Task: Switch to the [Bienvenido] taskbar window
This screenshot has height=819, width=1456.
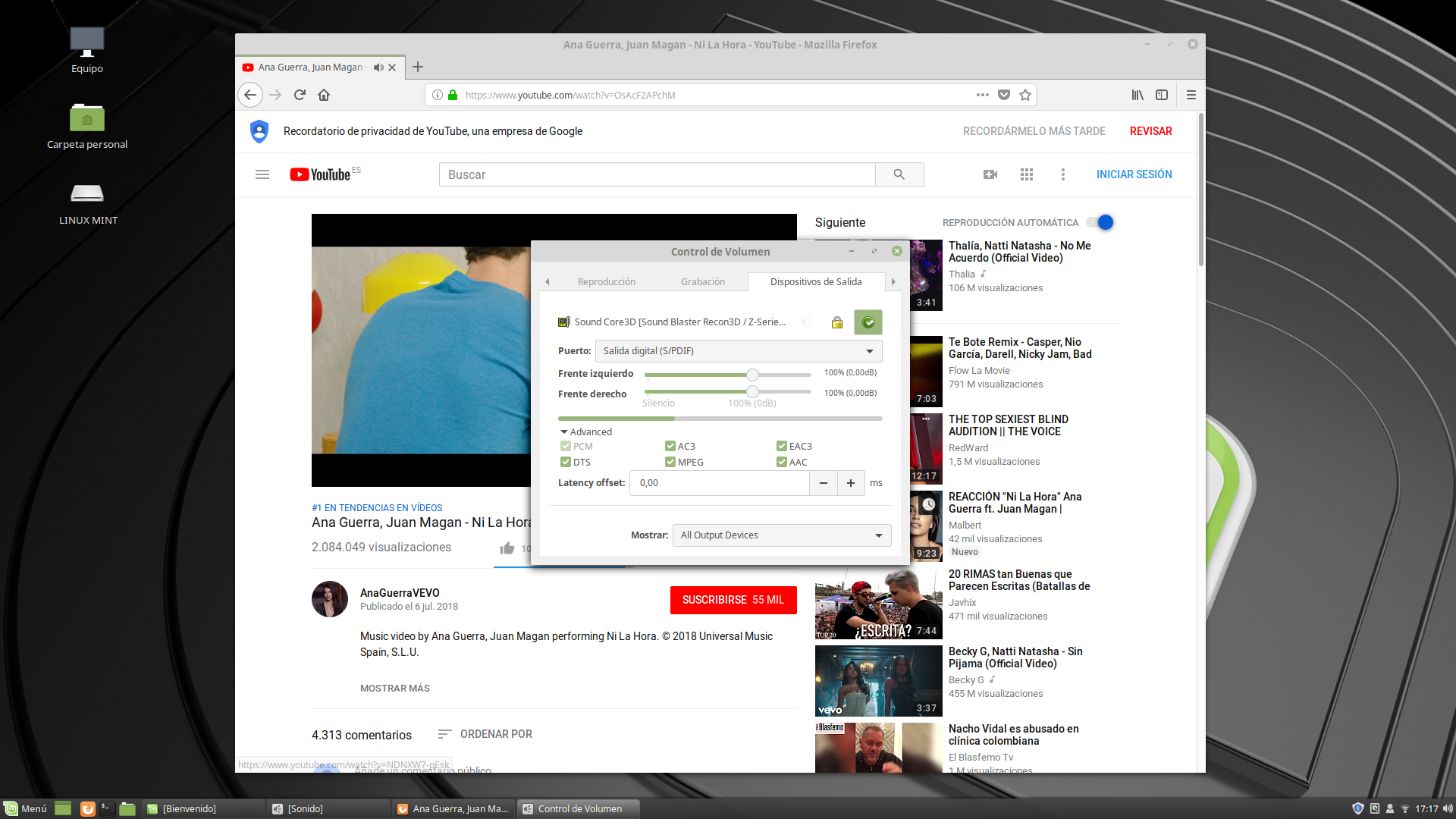Action: (x=203, y=808)
